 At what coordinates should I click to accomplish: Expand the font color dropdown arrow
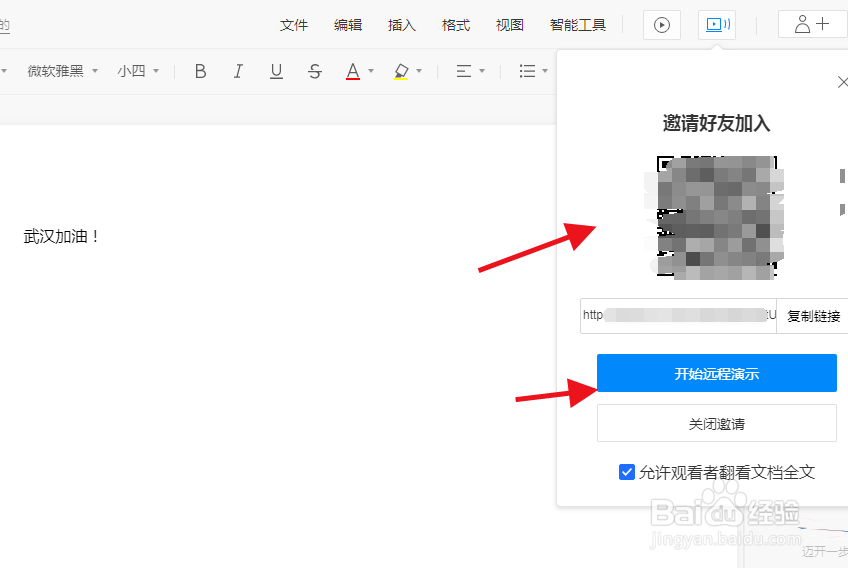[x=371, y=71]
